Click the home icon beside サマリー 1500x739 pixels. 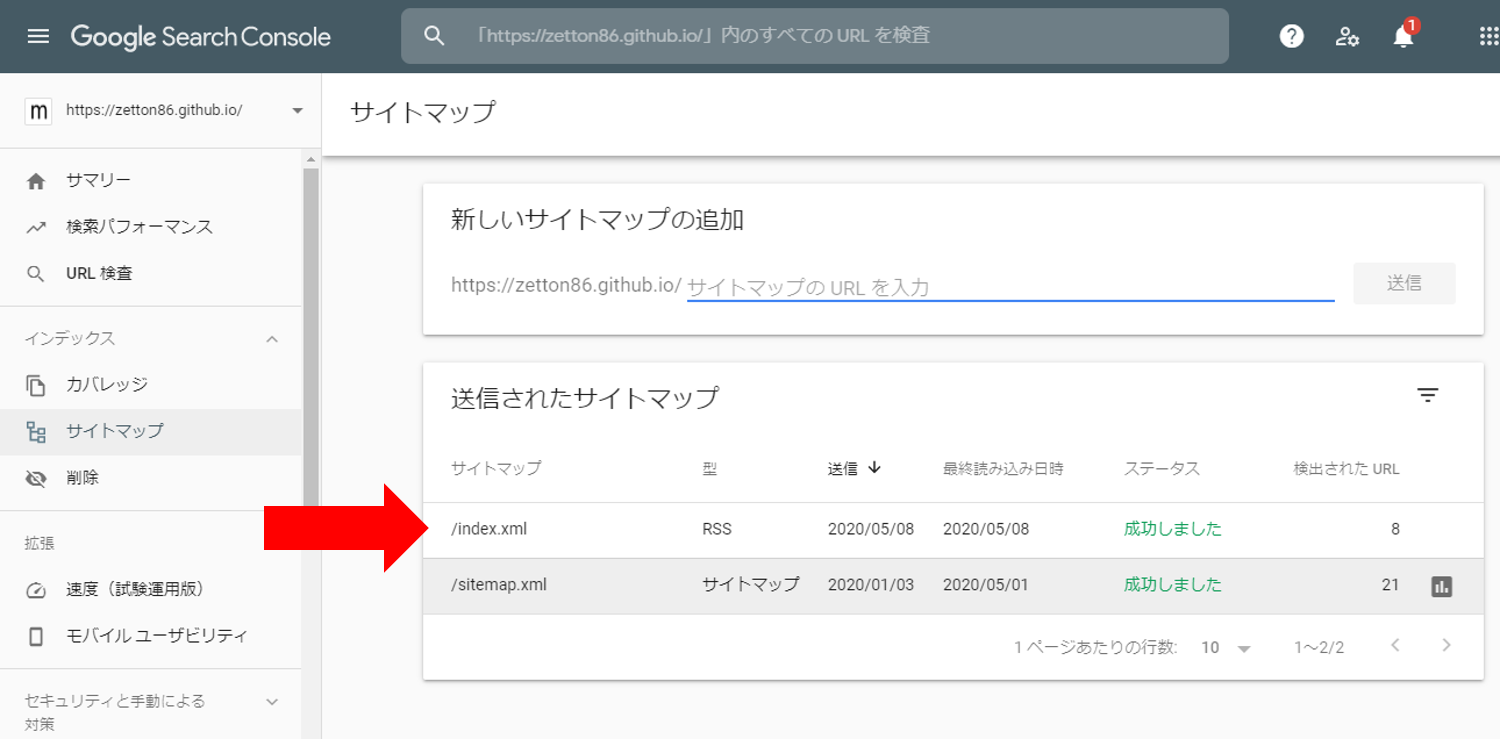36,181
